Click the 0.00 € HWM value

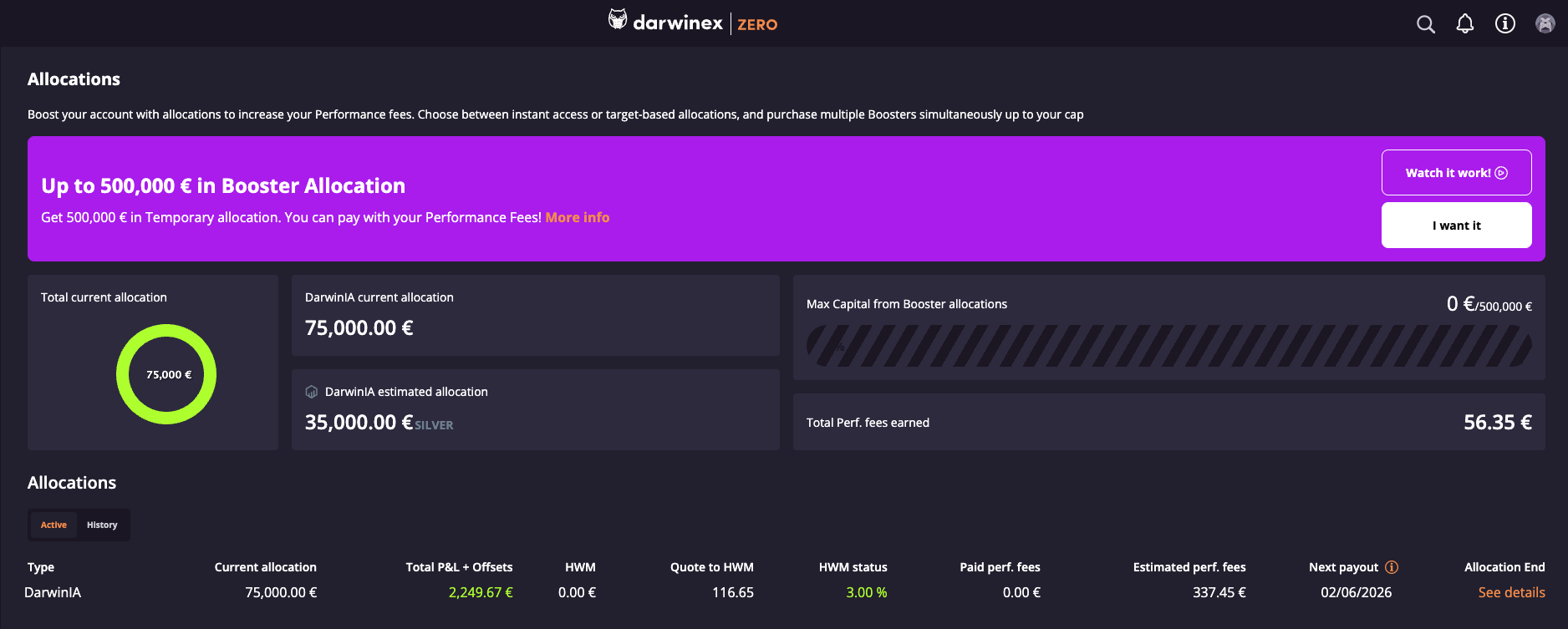(x=577, y=592)
